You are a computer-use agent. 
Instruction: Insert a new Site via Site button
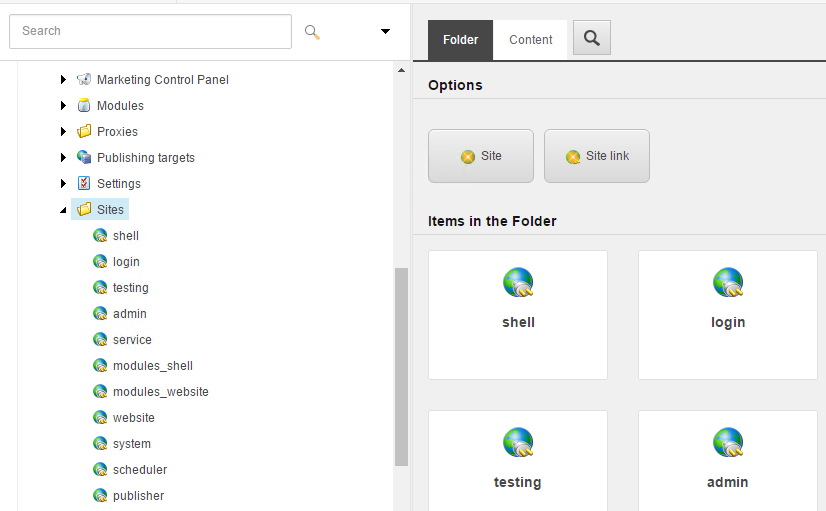(481, 156)
